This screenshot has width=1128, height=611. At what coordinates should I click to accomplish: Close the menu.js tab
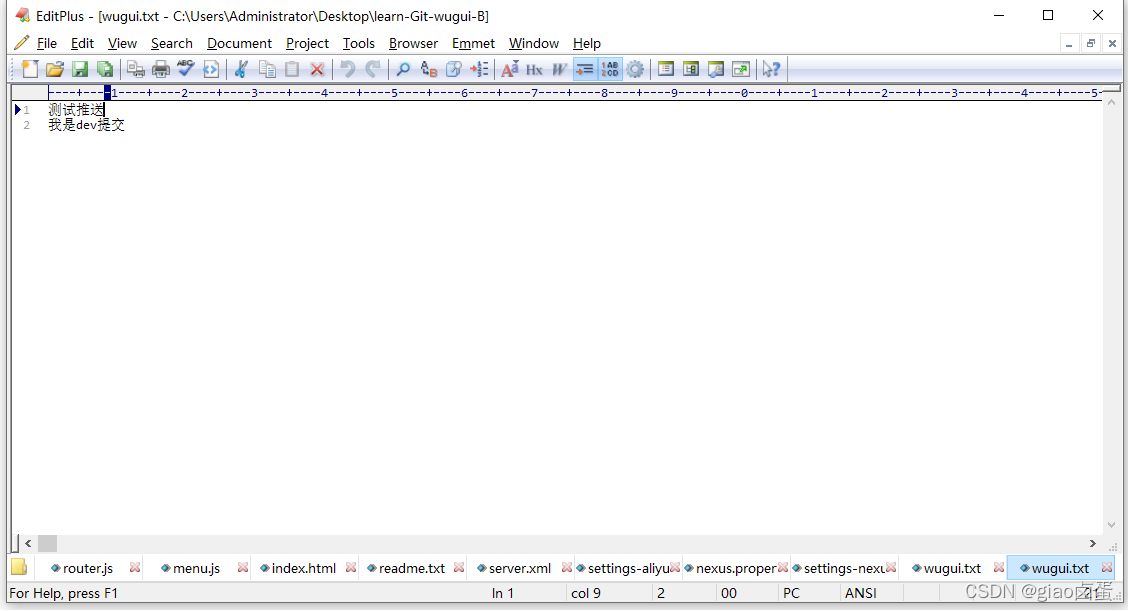coord(242,568)
